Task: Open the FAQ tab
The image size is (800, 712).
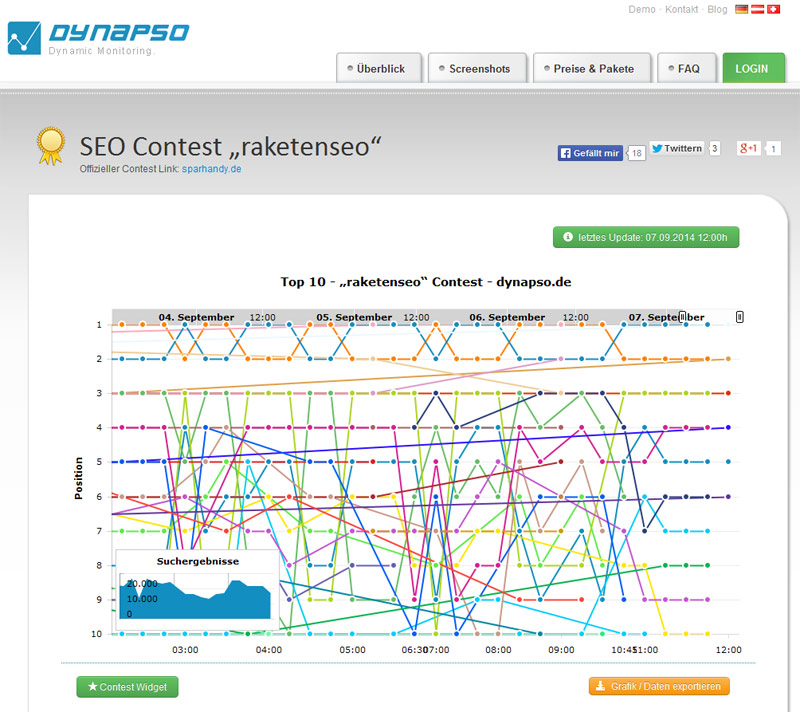Action: click(x=687, y=68)
